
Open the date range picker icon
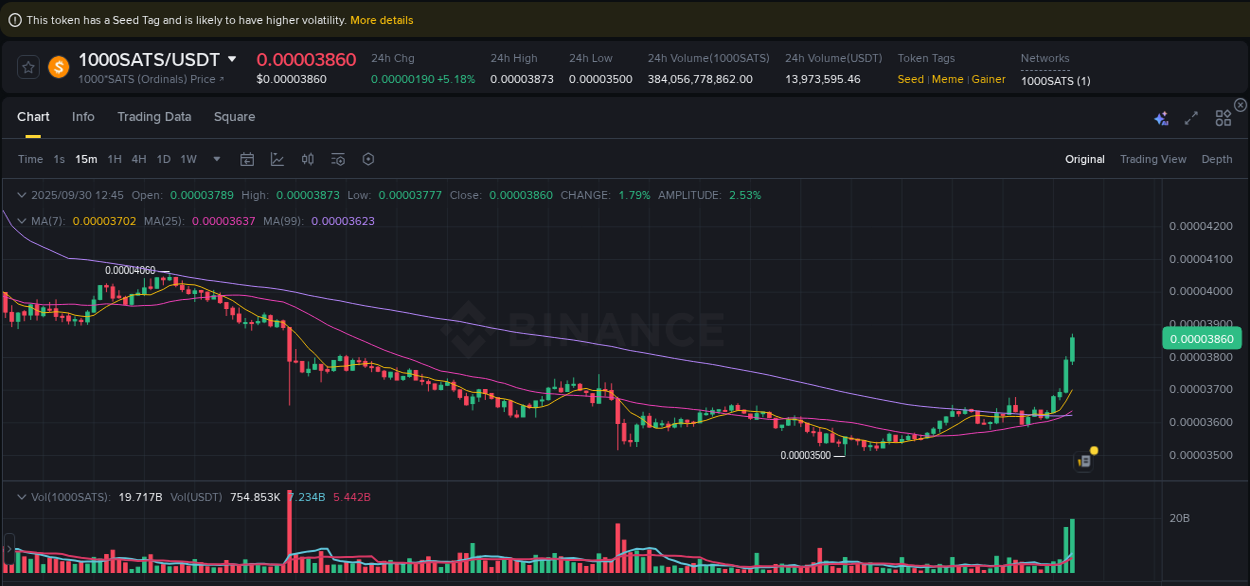click(247, 159)
